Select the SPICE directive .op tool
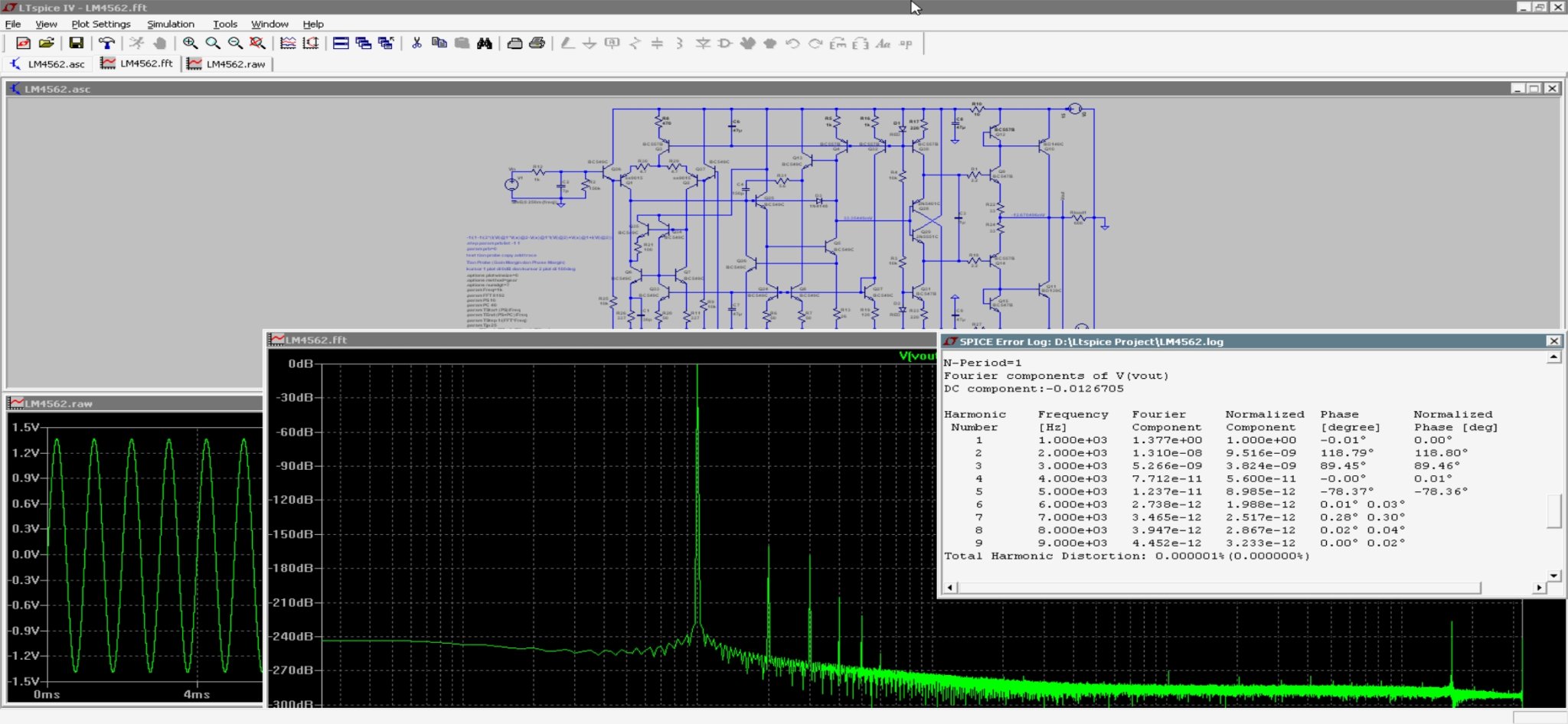This screenshot has width=1568, height=724. coord(906,44)
